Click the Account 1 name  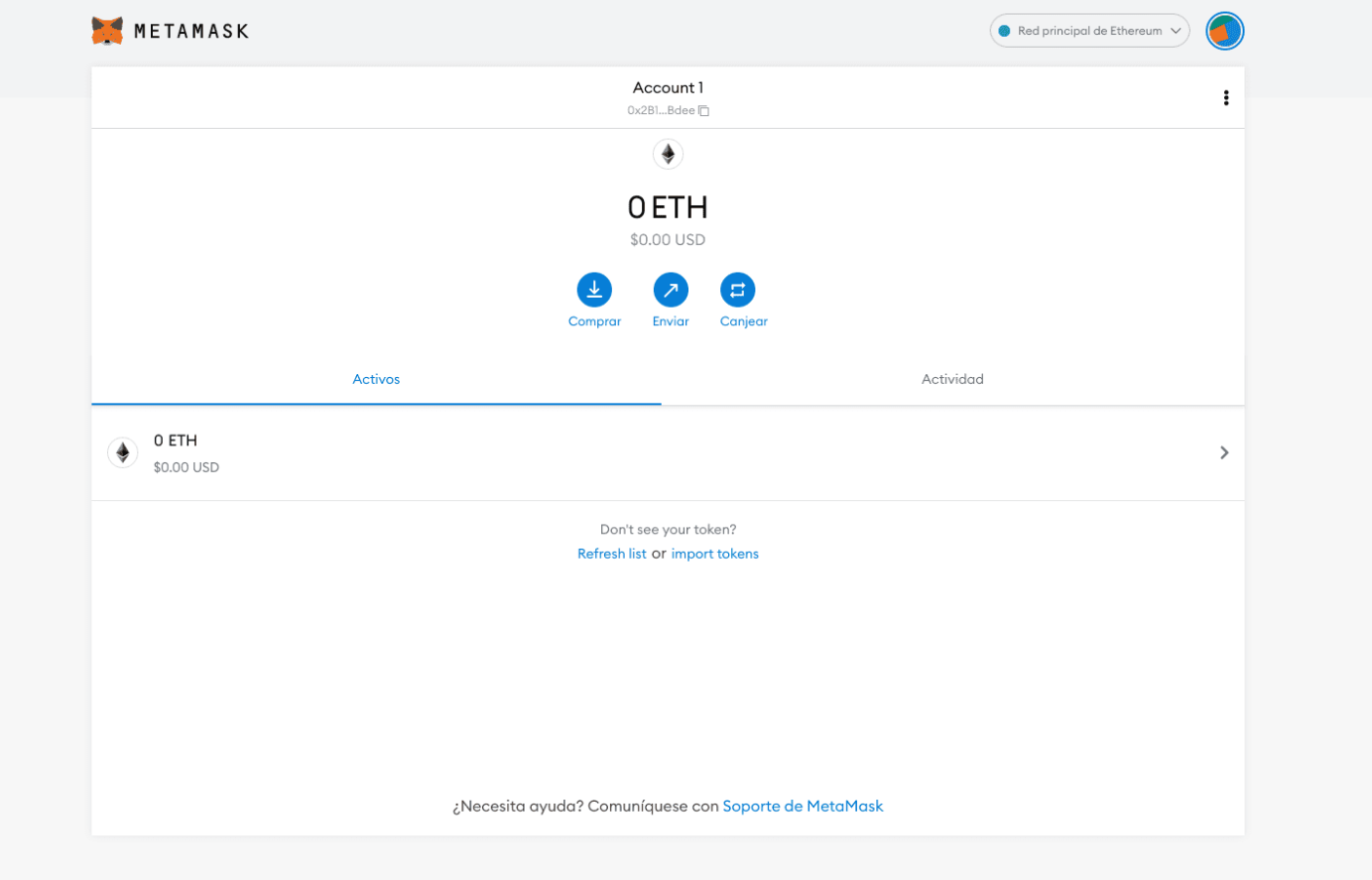(668, 87)
